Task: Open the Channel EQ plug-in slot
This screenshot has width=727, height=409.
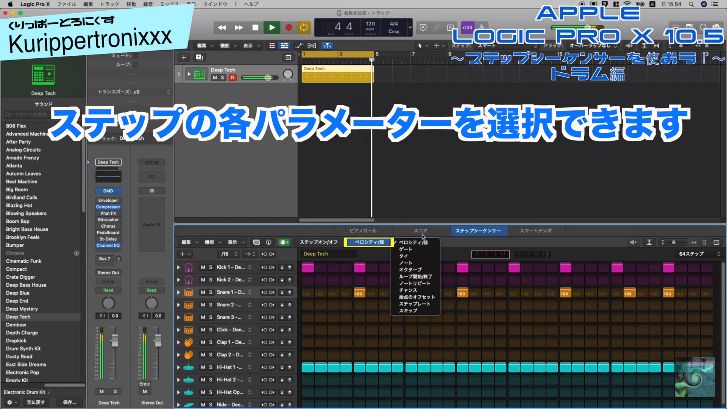Action: [x=108, y=245]
